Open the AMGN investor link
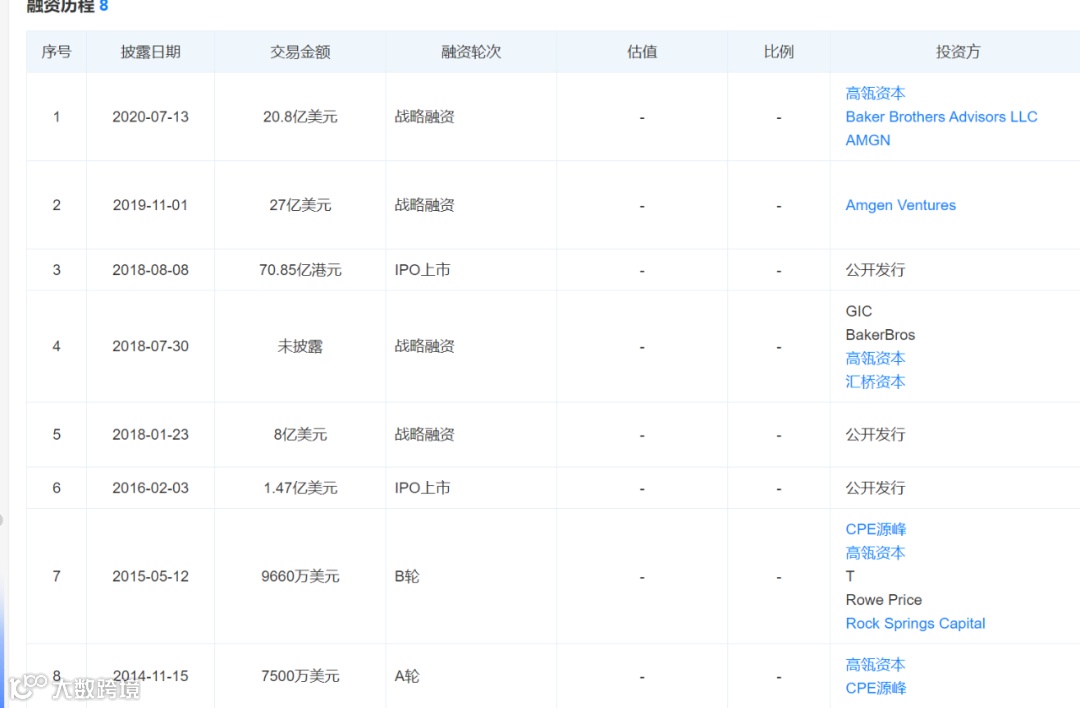The image size is (1080, 708). (868, 140)
